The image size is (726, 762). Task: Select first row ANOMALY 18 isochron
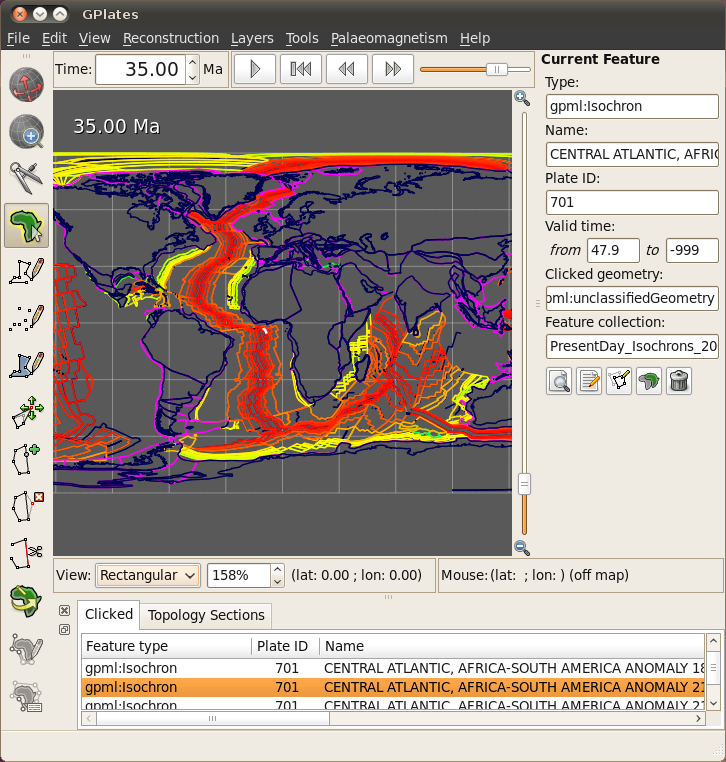393,668
